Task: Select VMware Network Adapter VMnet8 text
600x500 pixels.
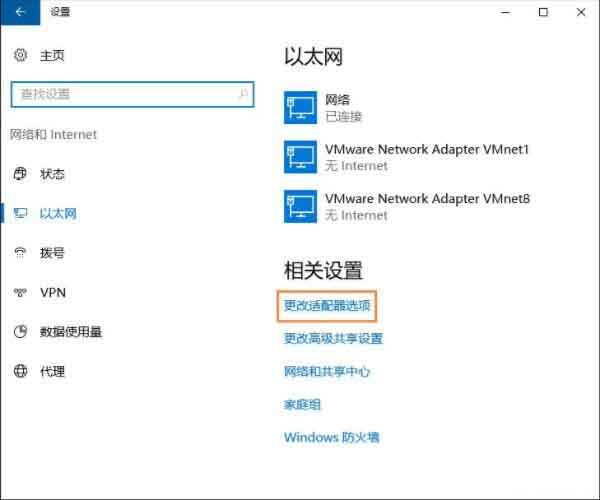Action: pyautogui.click(x=427, y=199)
